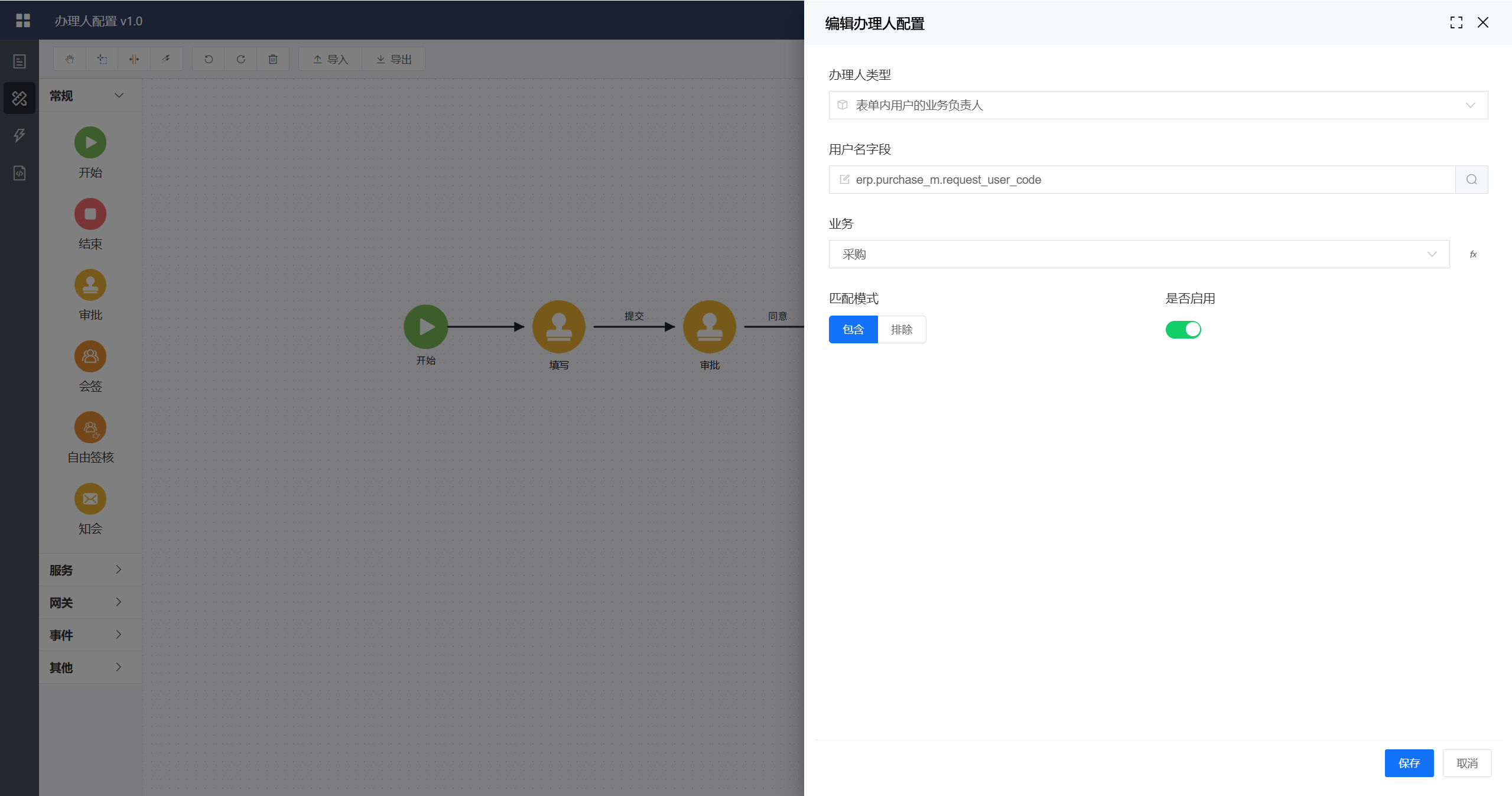Click the delete trash icon in toolbar

[273, 59]
